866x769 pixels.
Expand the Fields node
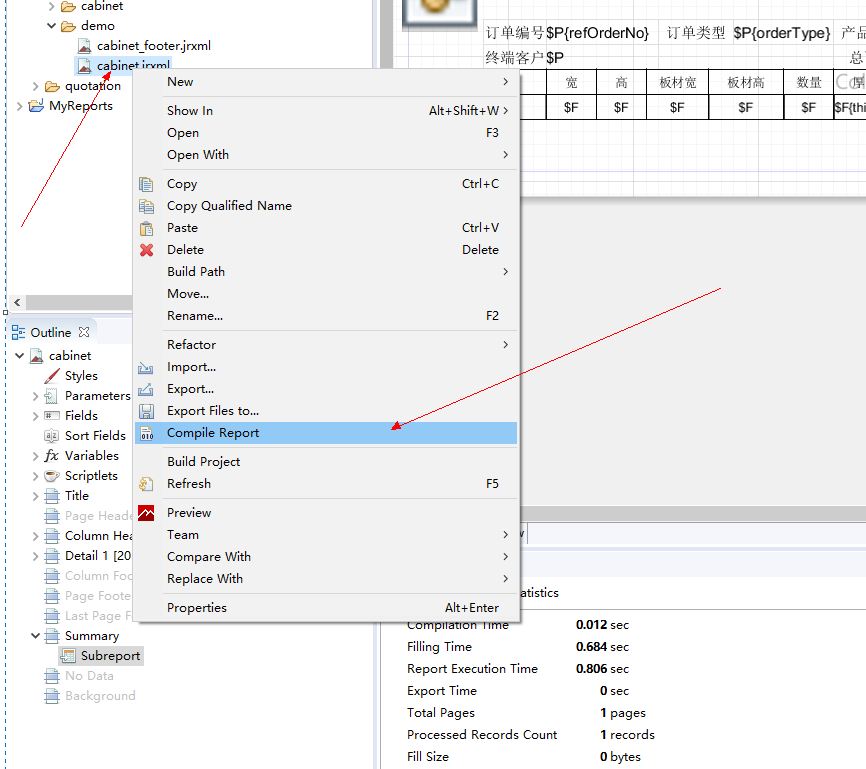(x=35, y=416)
